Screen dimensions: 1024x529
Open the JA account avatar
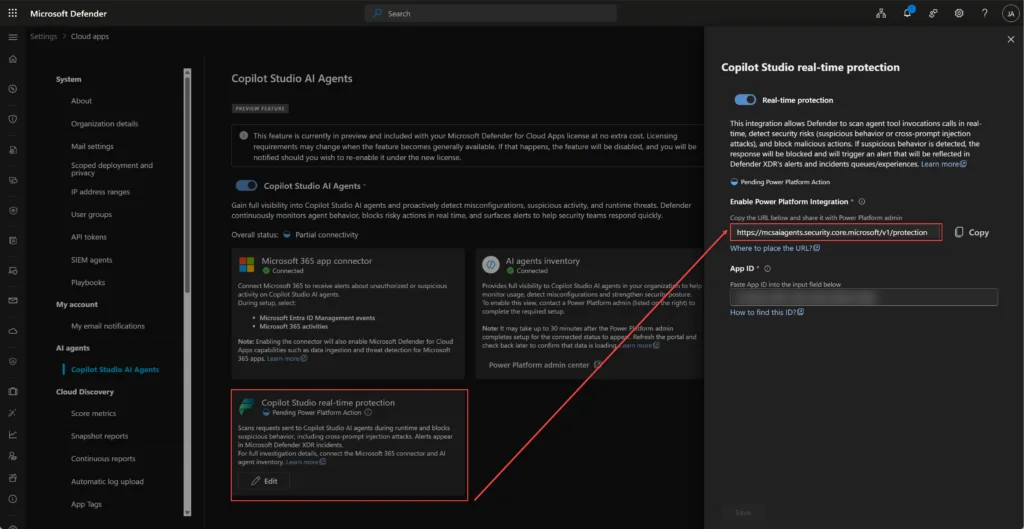point(1010,14)
